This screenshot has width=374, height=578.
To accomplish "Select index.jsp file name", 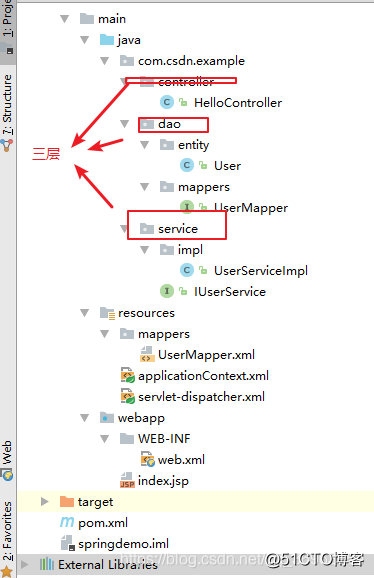I will (163, 481).
